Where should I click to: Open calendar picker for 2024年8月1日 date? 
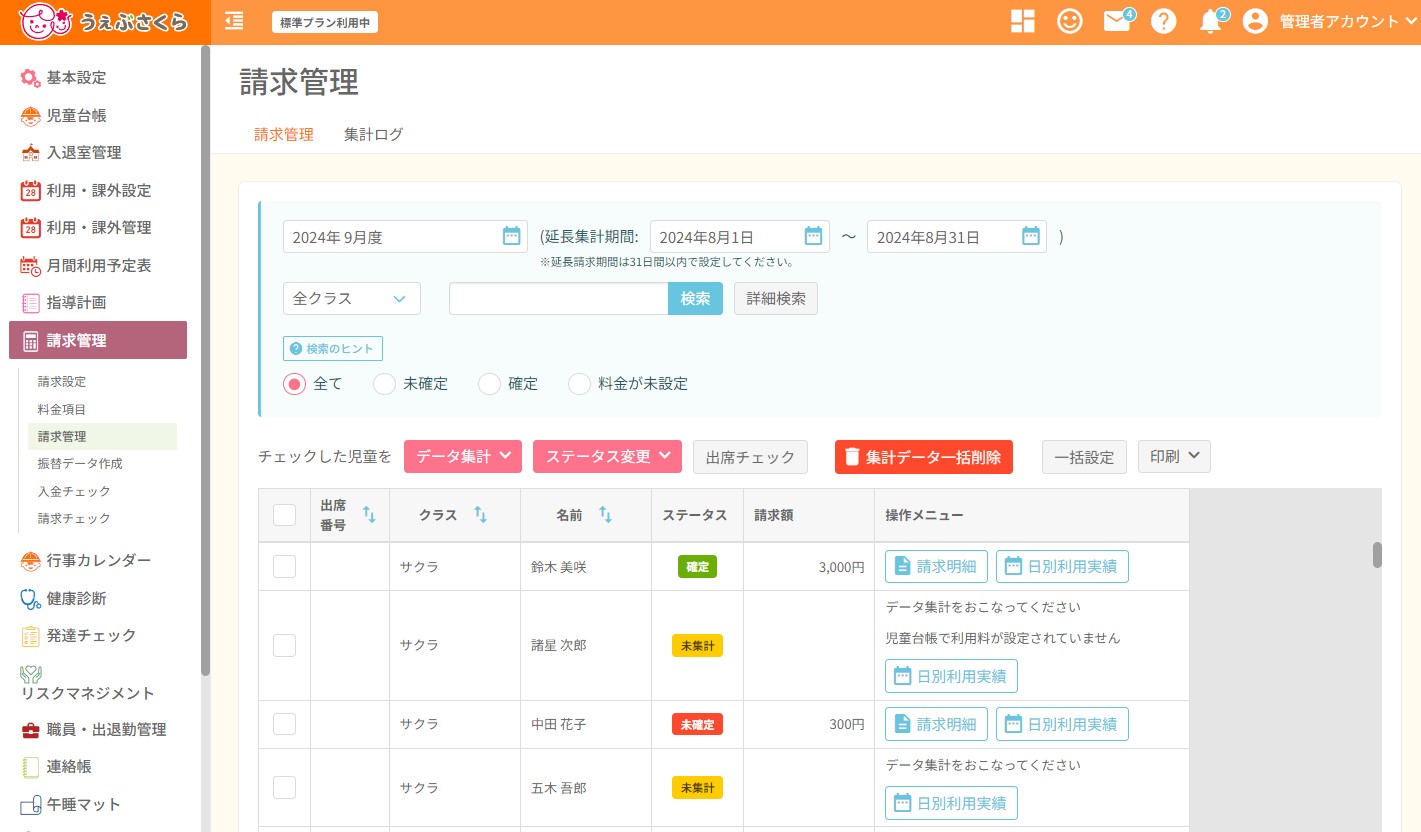(813, 236)
